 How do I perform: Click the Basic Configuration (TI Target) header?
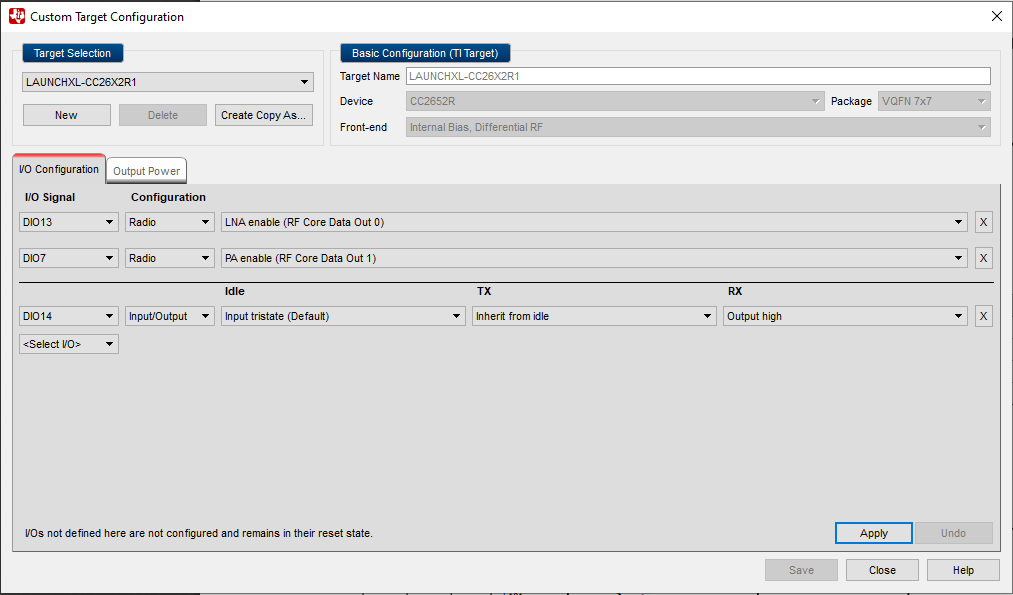tap(425, 53)
